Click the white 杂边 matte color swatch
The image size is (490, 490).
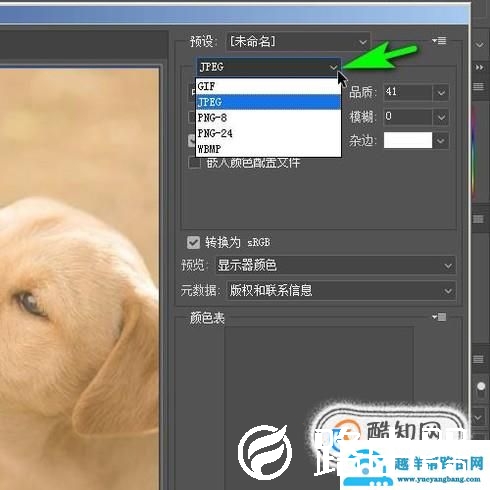[408, 140]
